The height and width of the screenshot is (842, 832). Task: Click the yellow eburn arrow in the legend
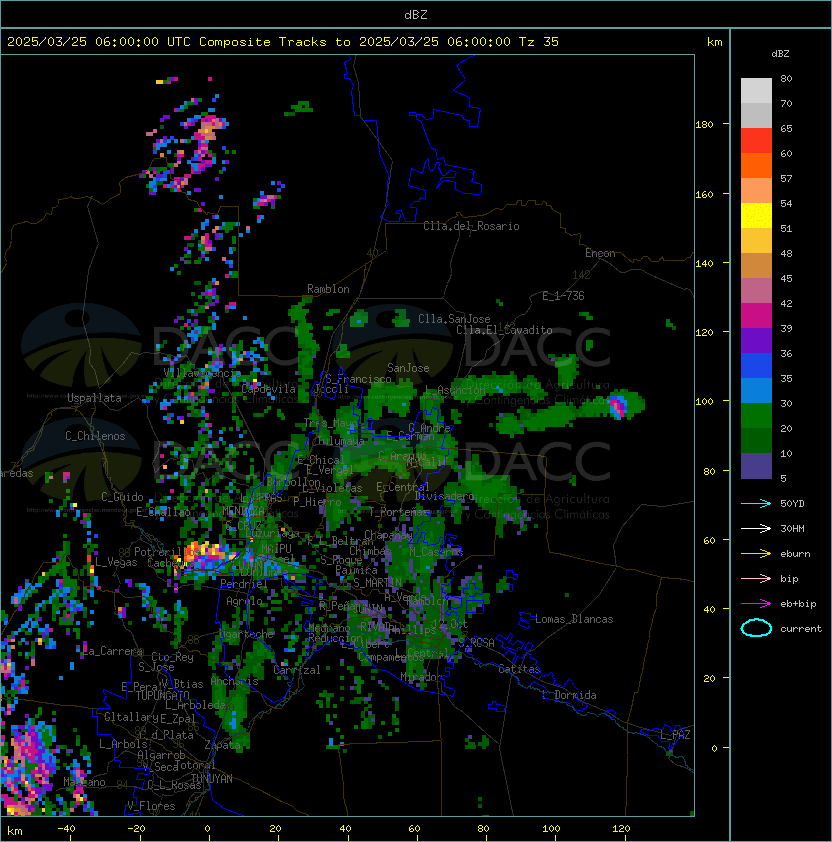tap(756, 554)
